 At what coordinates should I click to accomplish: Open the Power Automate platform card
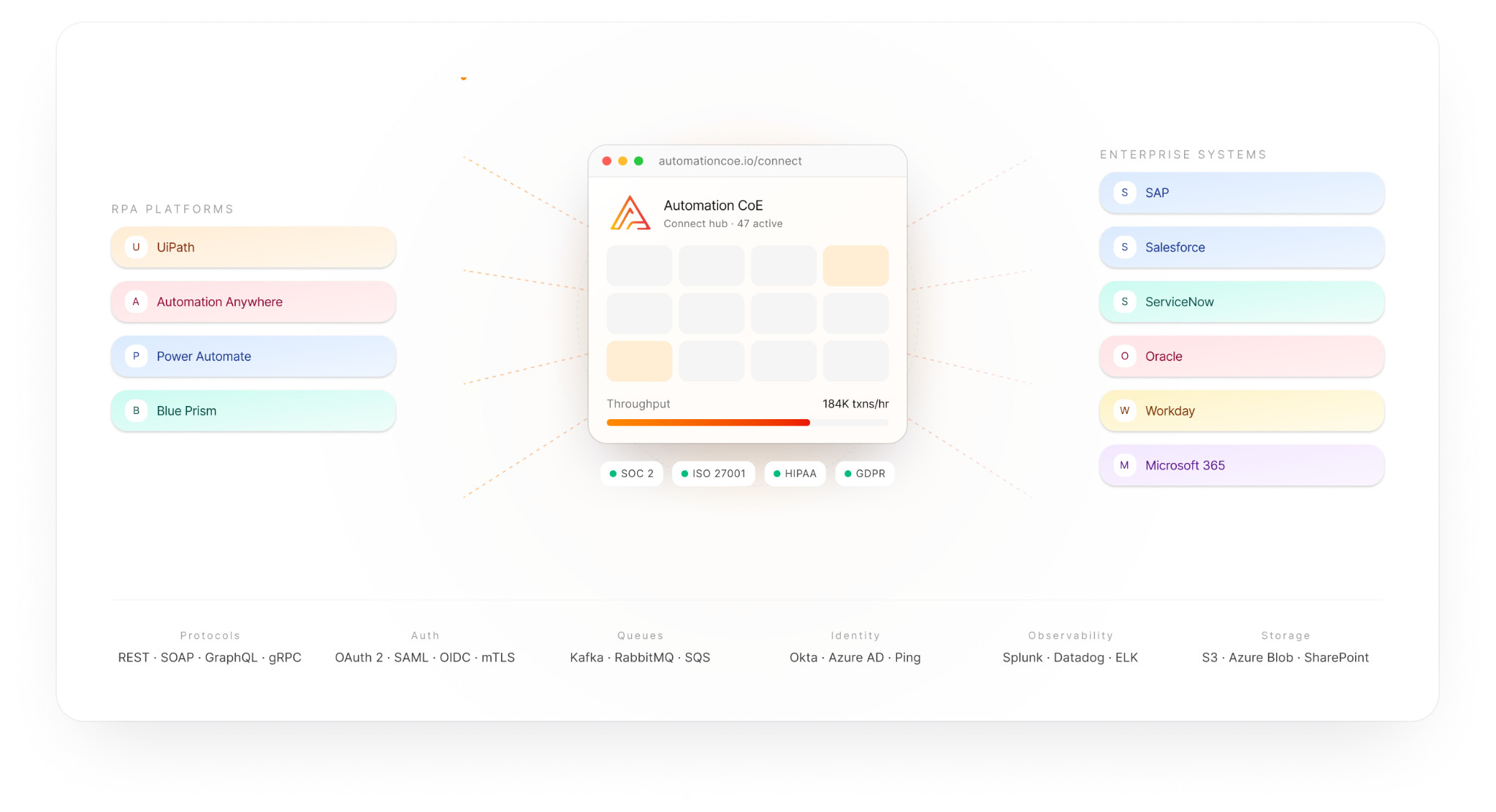click(253, 356)
